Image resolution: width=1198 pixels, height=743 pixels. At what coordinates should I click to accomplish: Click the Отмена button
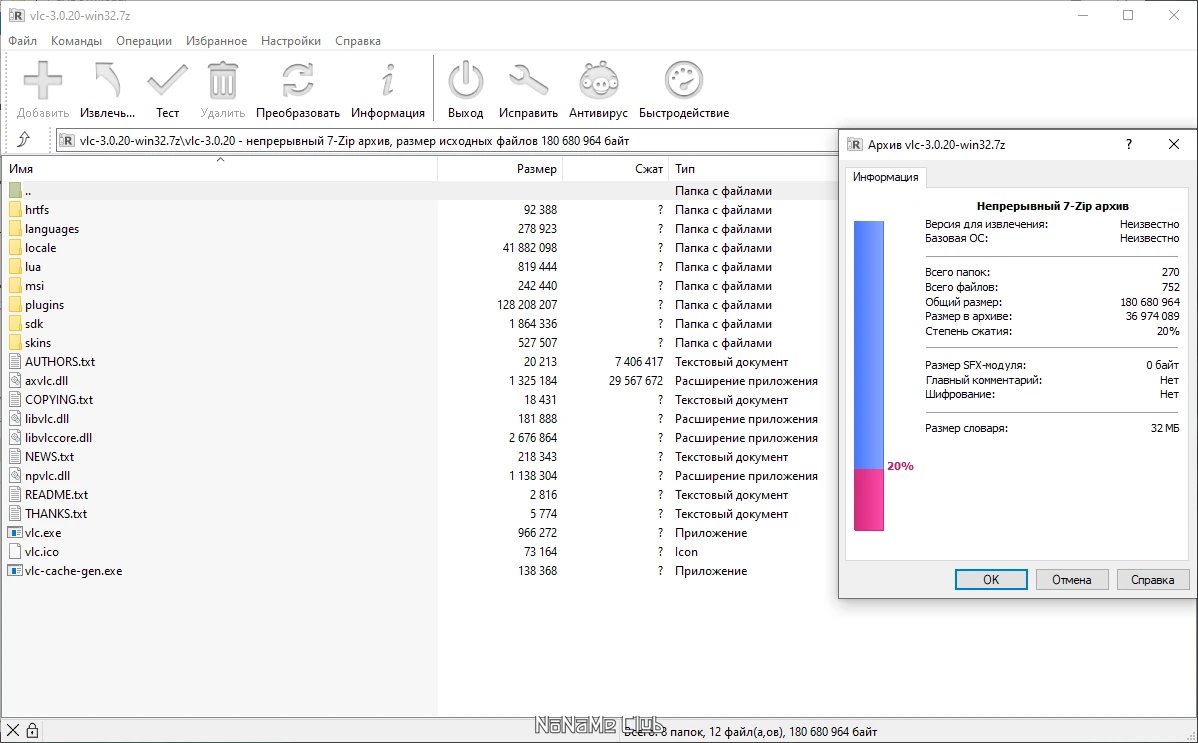pos(1072,580)
